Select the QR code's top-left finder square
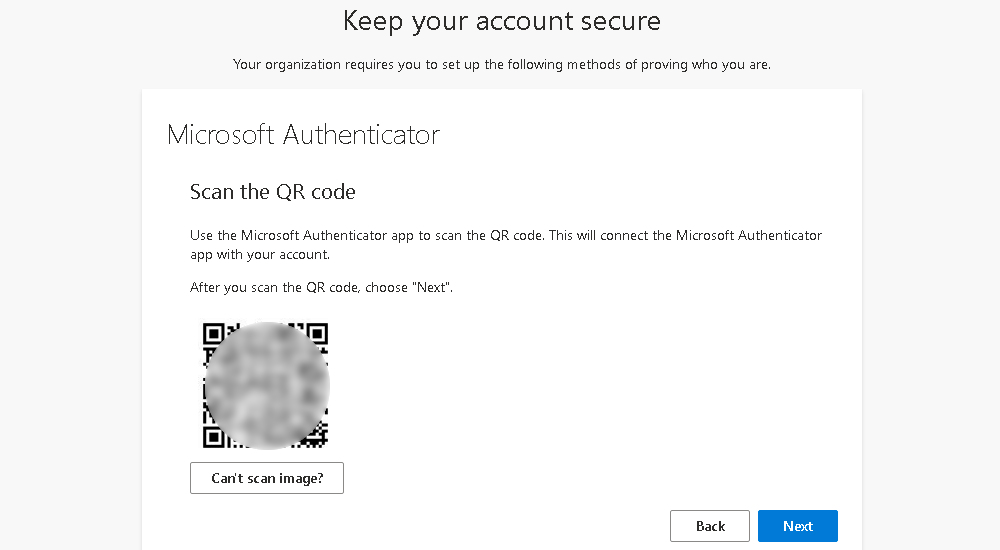This screenshot has width=1000, height=550. tap(213, 333)
